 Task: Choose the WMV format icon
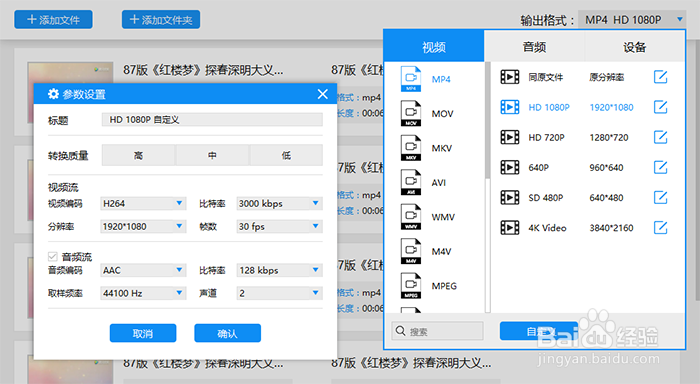coord(411,217)
